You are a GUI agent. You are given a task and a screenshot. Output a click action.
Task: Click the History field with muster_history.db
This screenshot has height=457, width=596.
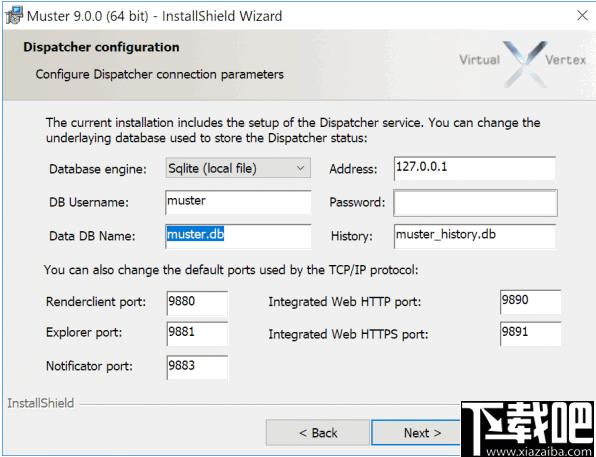pyautogui.click(x=475, y=236)
